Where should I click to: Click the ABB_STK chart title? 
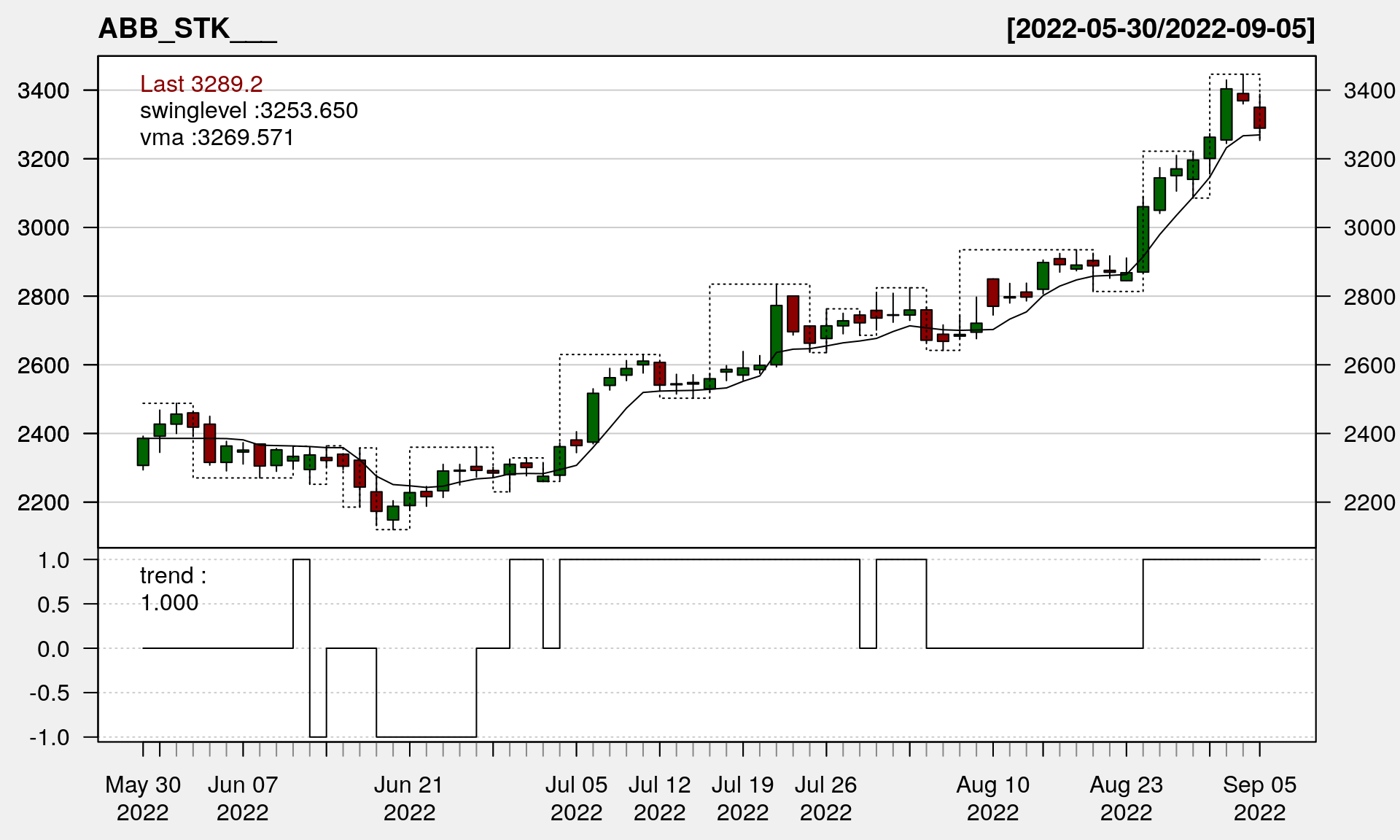coord(187,29)
